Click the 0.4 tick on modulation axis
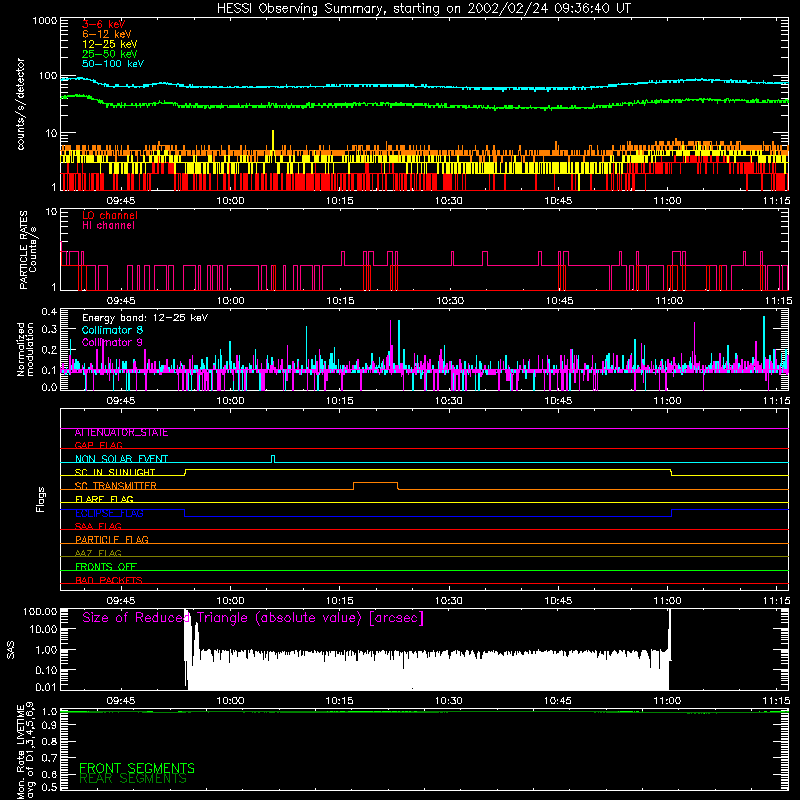This screenshot has width=800, height=800. click(x=49, y=312)
